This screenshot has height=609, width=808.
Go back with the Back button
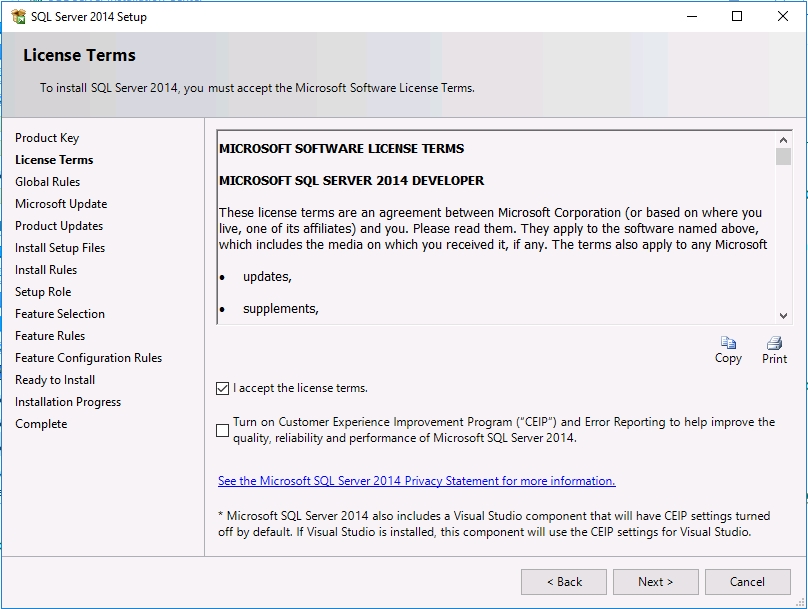pyautogui.click(x=564, y=582)
